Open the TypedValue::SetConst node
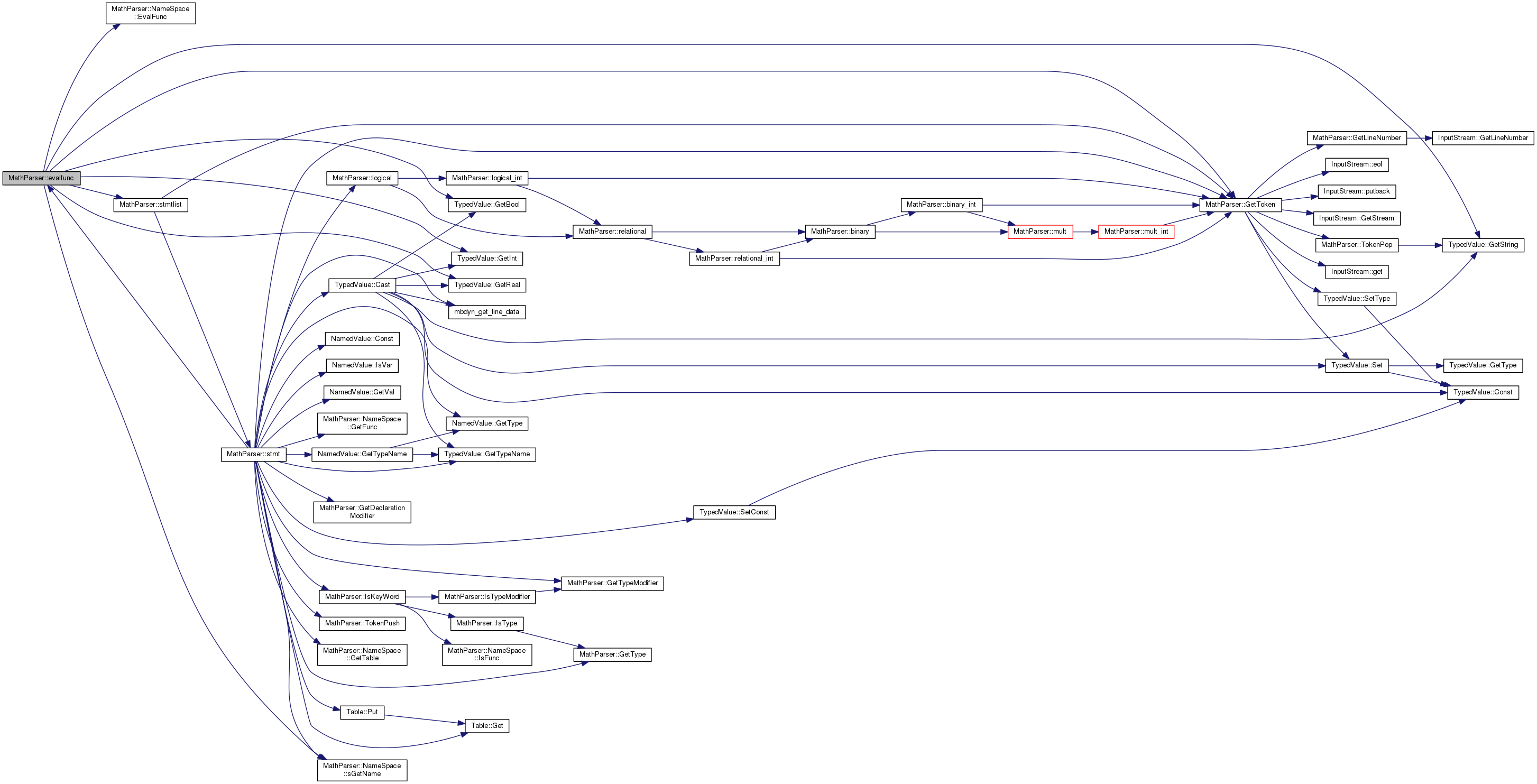 coord(734,512)
